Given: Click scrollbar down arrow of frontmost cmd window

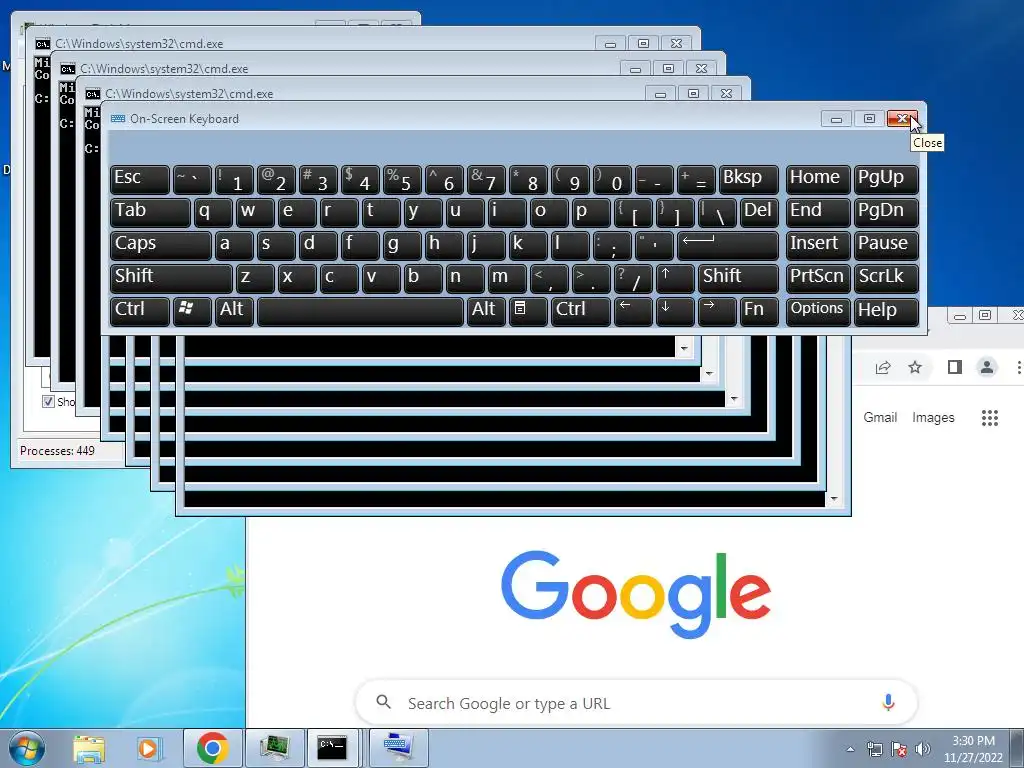Looking at the screenshot, I should [833, 500].
